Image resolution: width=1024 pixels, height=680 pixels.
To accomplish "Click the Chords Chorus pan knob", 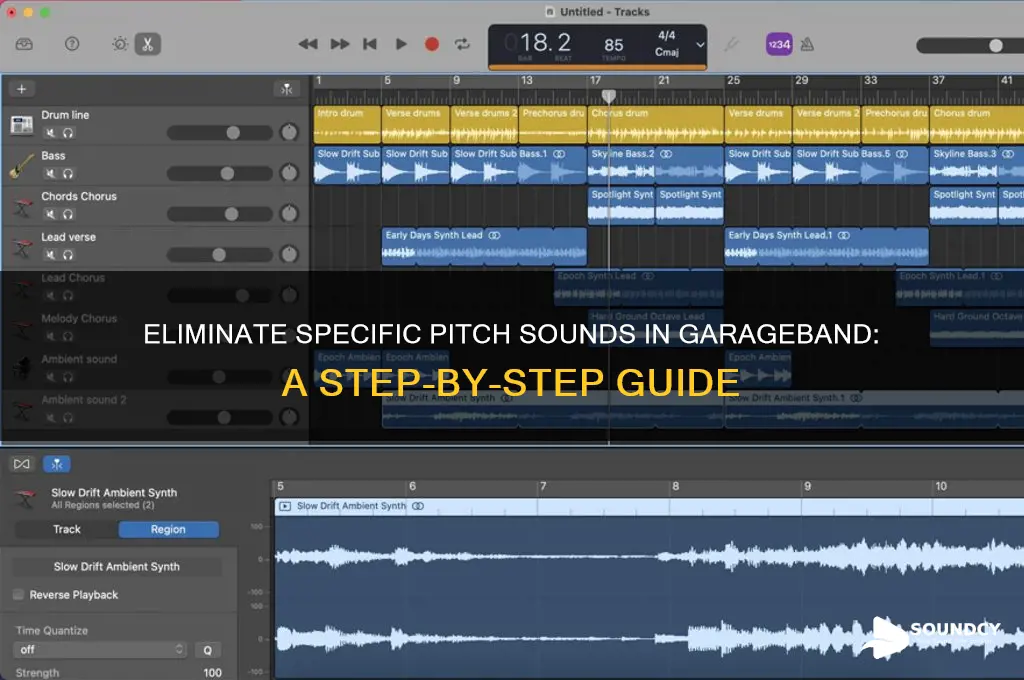I will 289,214.
